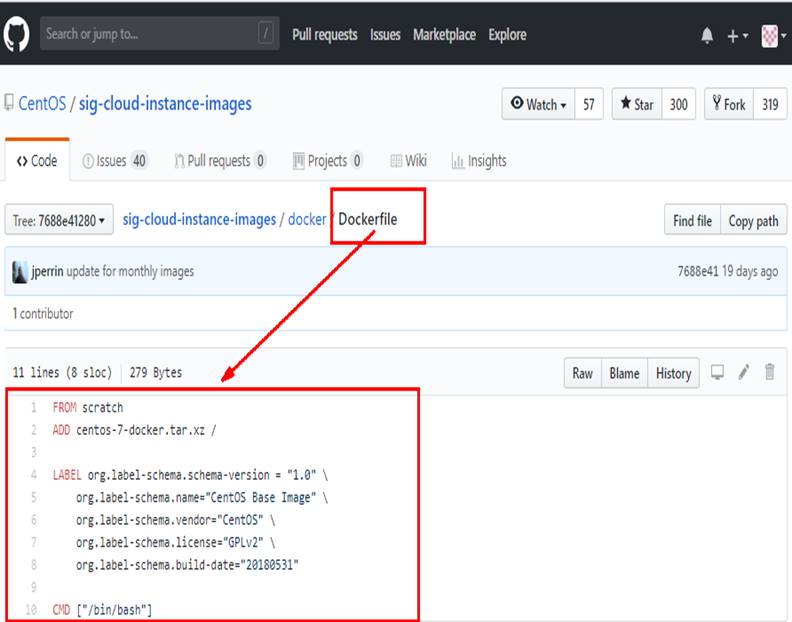Open Explore in top navigation
Viewport: 792px width, 622px height.
point(507,34)
